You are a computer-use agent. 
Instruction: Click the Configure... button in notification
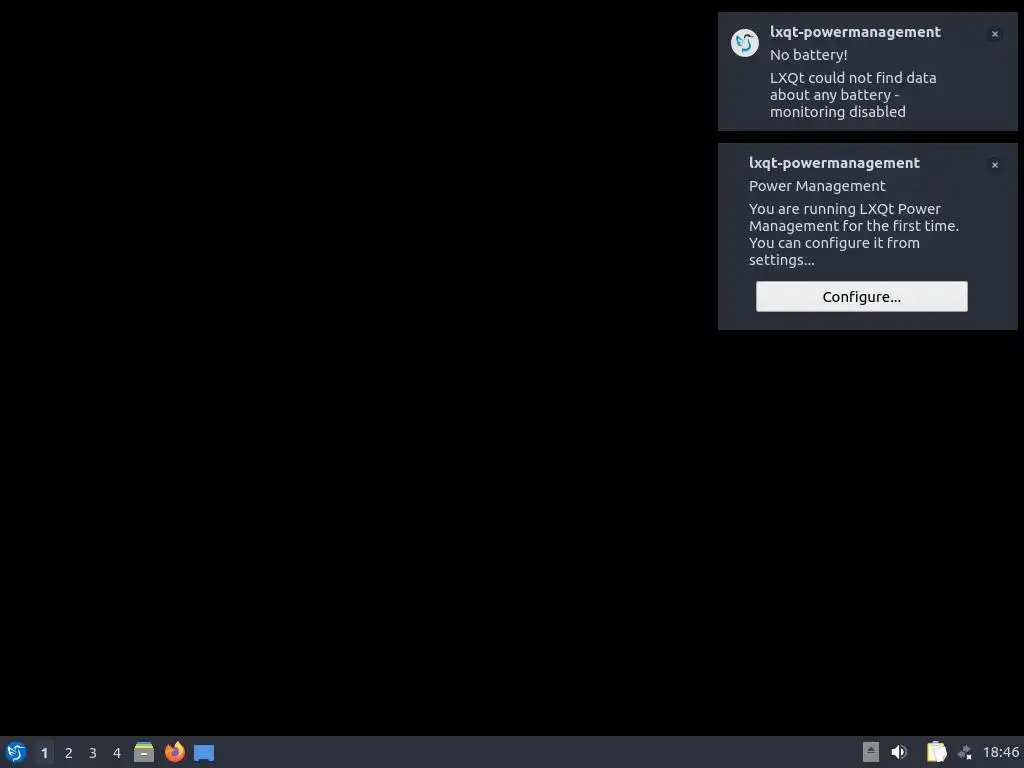[861, 296]
